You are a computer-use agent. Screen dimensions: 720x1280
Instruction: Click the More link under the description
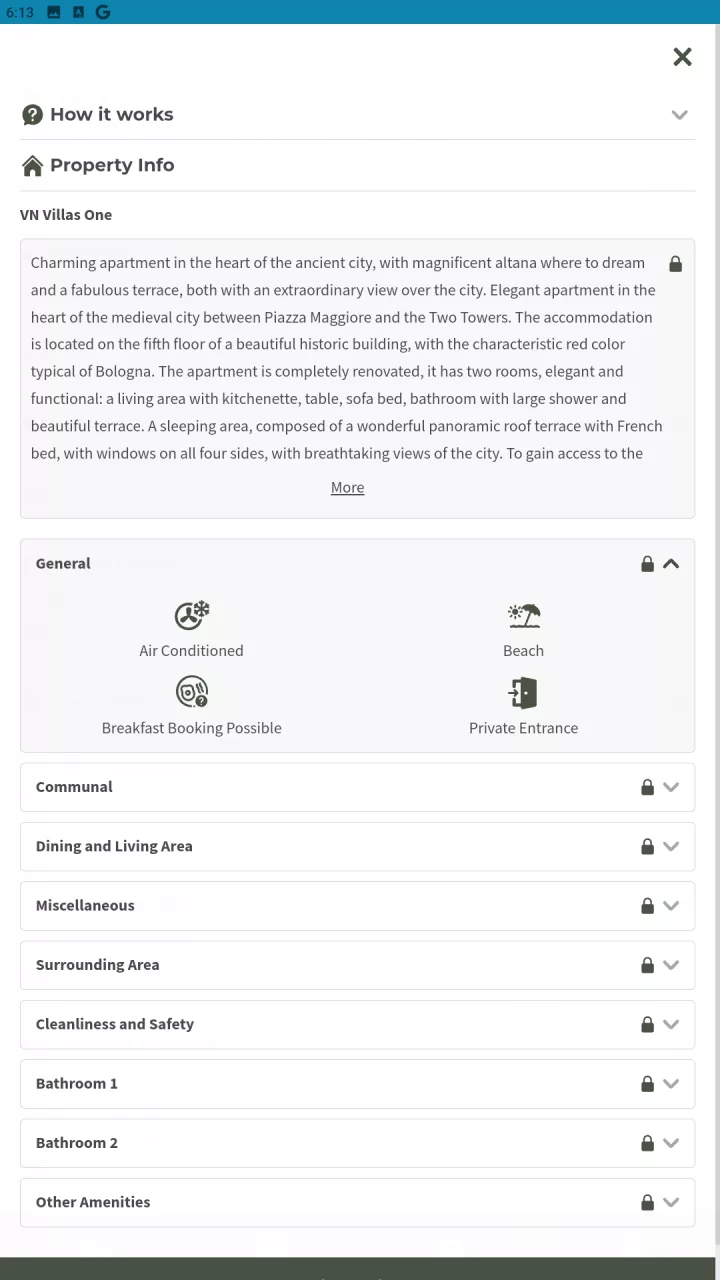tap(347, 488)
